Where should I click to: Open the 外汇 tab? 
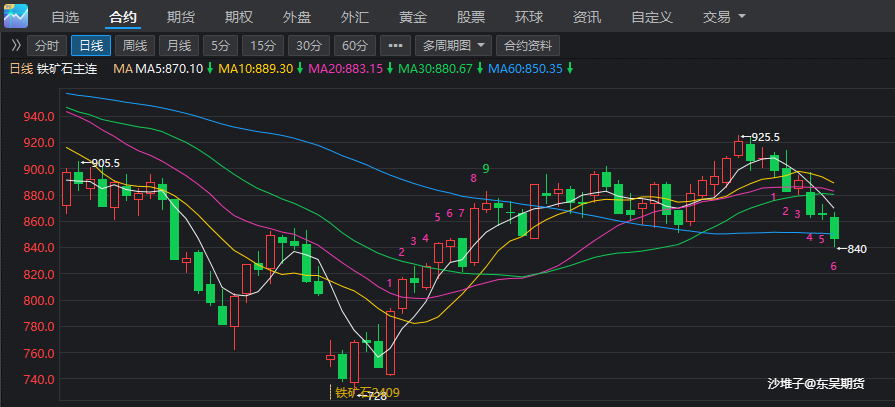(355, 17)
